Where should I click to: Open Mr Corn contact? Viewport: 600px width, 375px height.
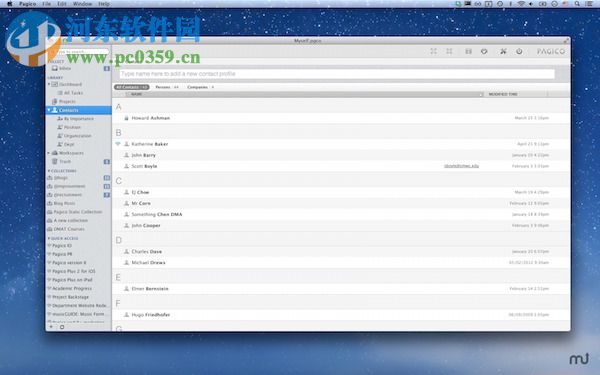click(x=141, y=204)
